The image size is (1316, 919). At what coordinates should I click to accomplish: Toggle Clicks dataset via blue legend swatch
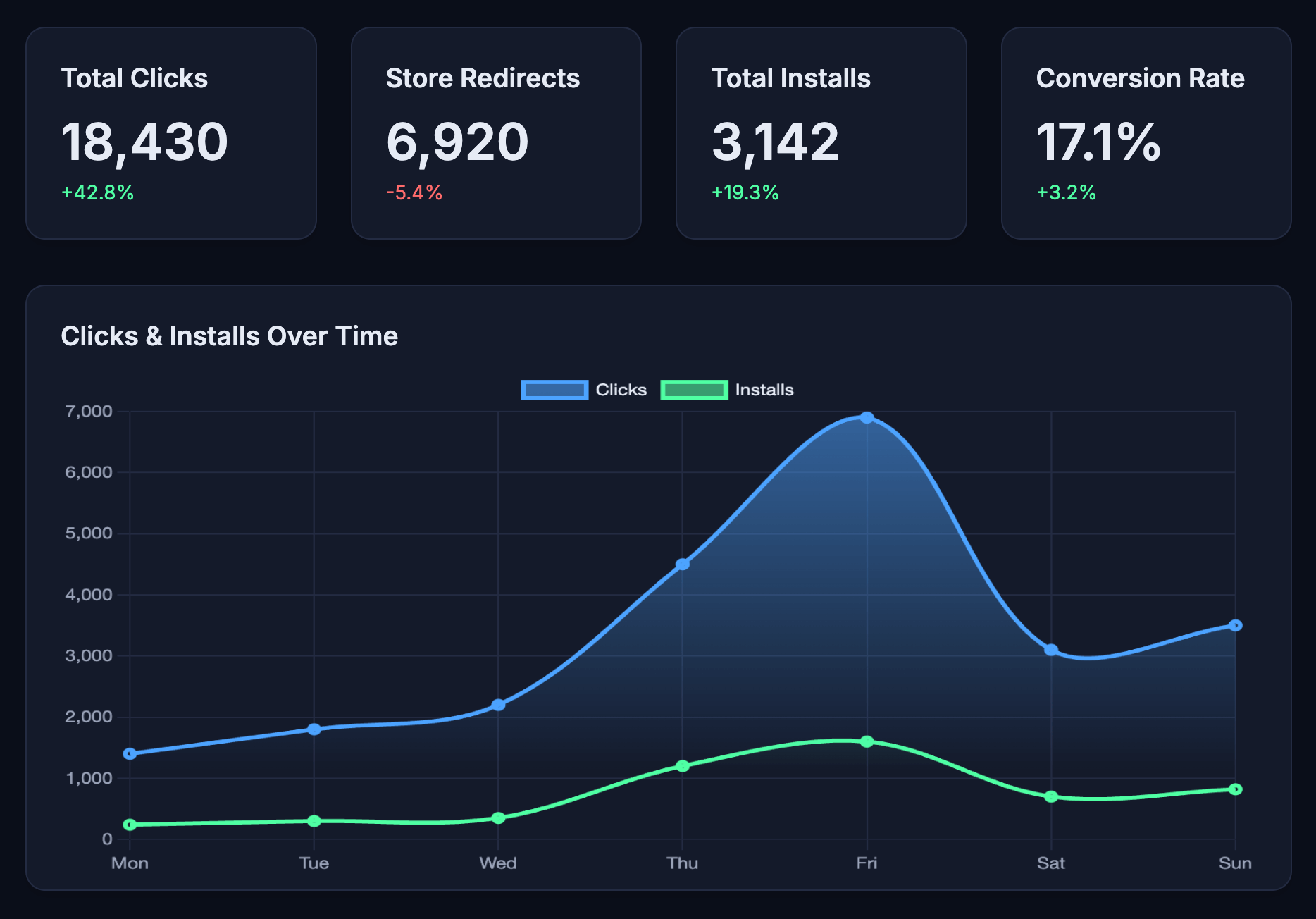[x=554, y=390]
